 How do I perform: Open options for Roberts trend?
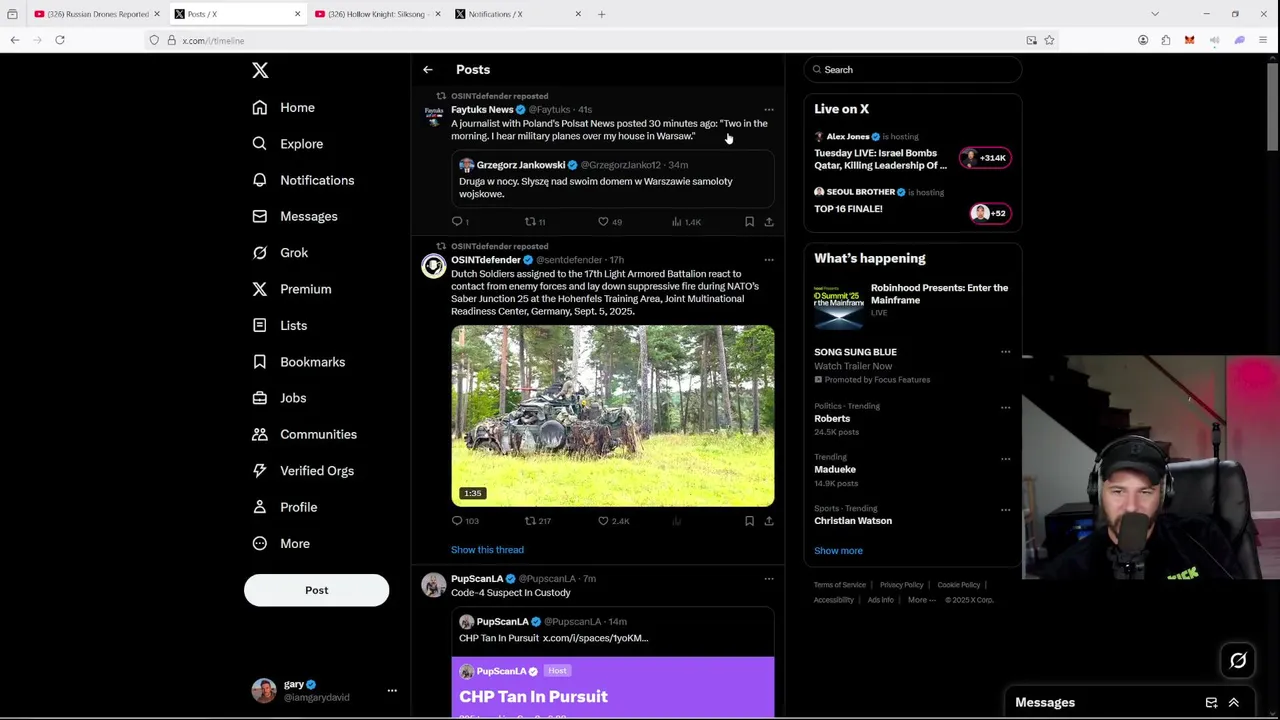pos(1006,407)
